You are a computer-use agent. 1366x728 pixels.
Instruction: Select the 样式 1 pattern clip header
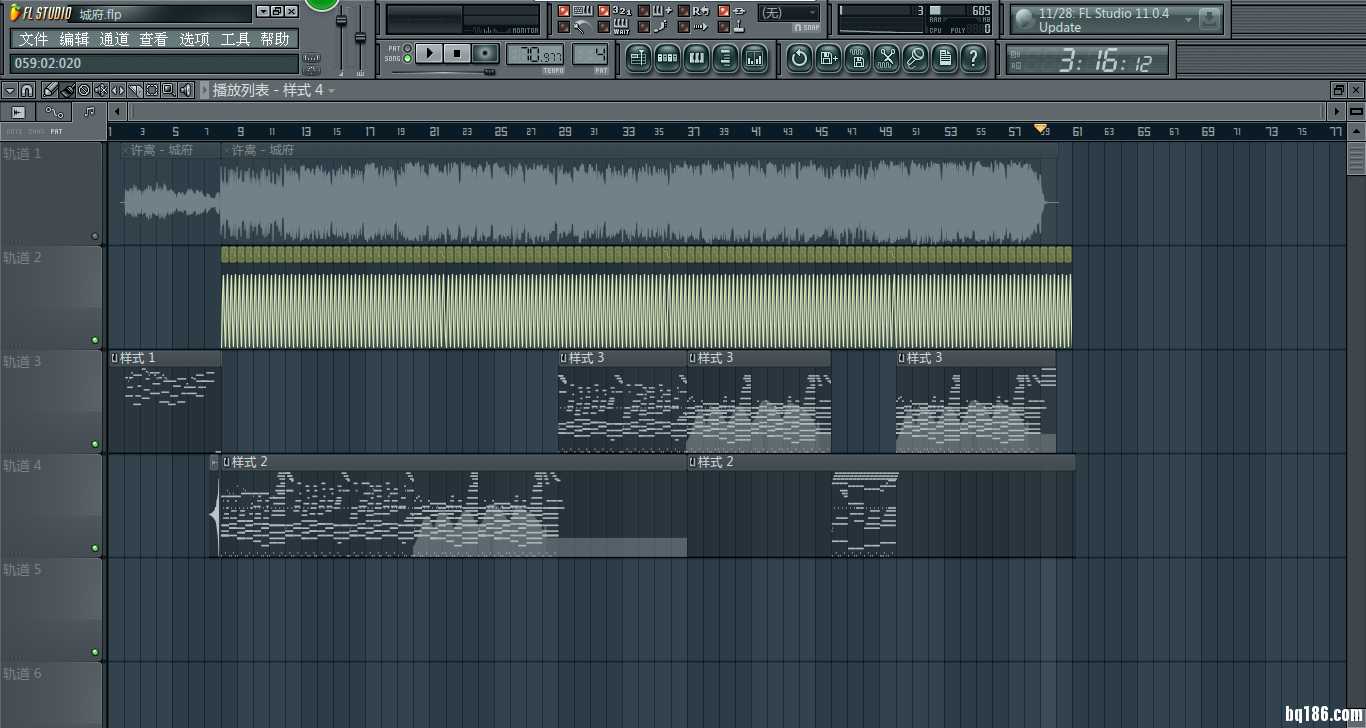pyautogui.click(x=165, y=358)
